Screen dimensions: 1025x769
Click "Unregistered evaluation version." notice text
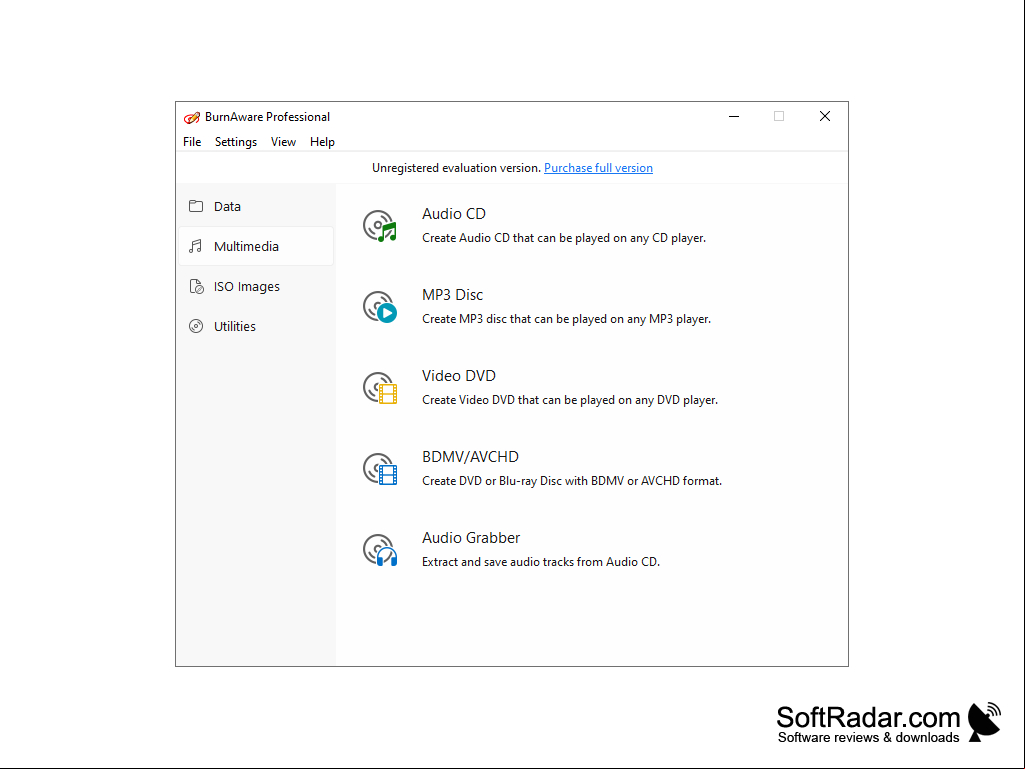456,168
